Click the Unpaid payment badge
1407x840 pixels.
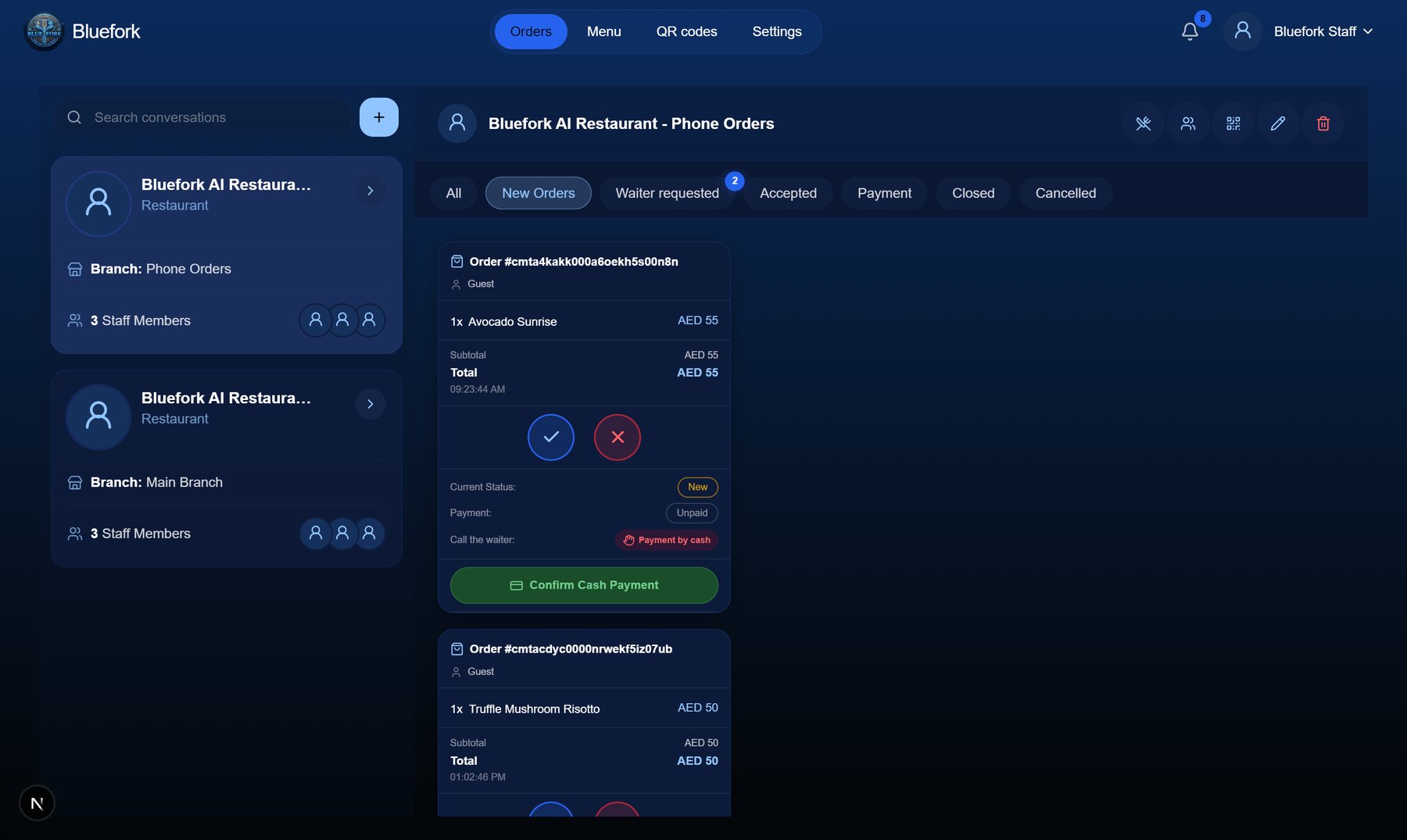(692, 513)
